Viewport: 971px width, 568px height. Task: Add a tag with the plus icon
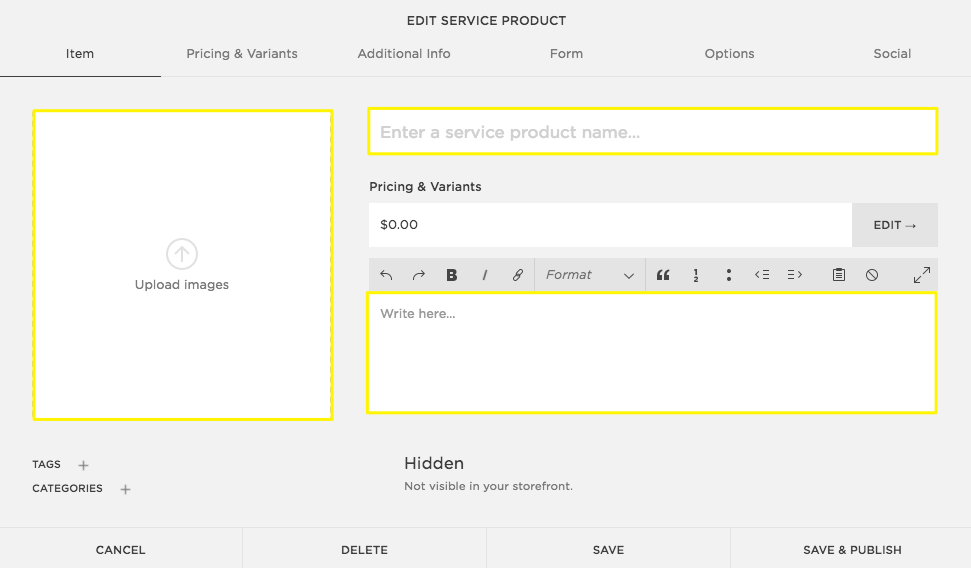click(x=84, y=465)
